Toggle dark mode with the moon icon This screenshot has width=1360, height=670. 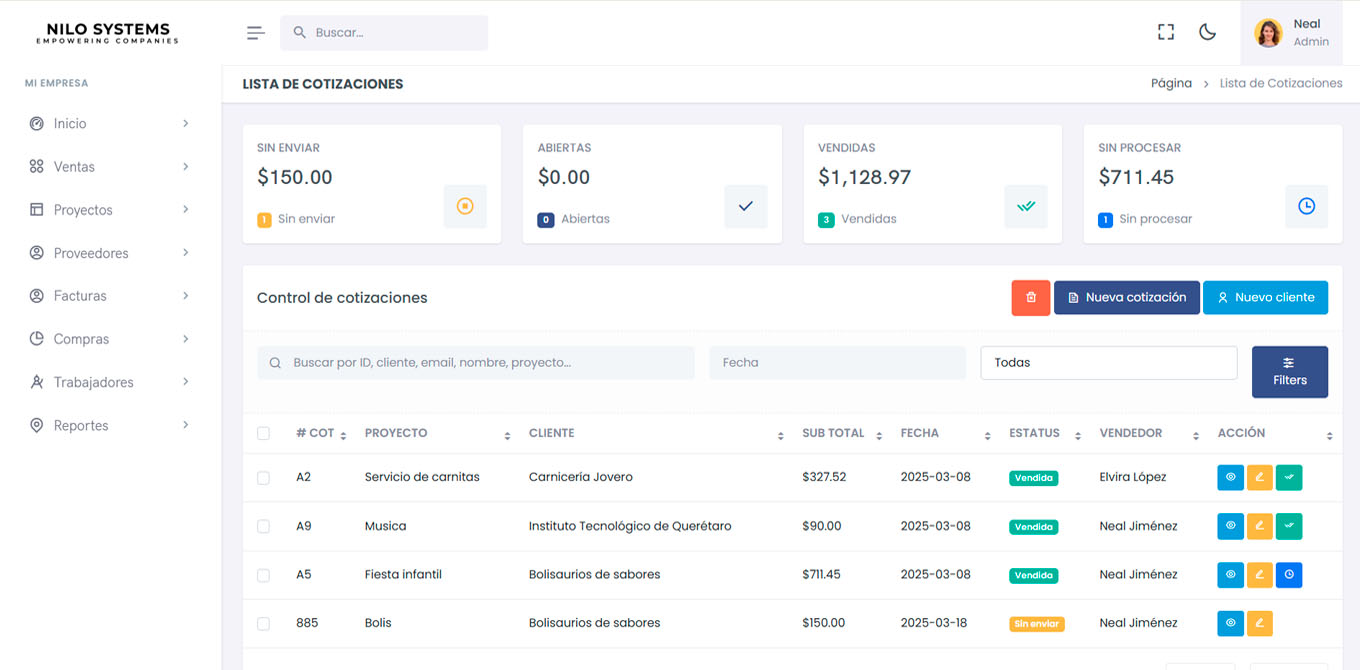click(x=1207, y=31)
